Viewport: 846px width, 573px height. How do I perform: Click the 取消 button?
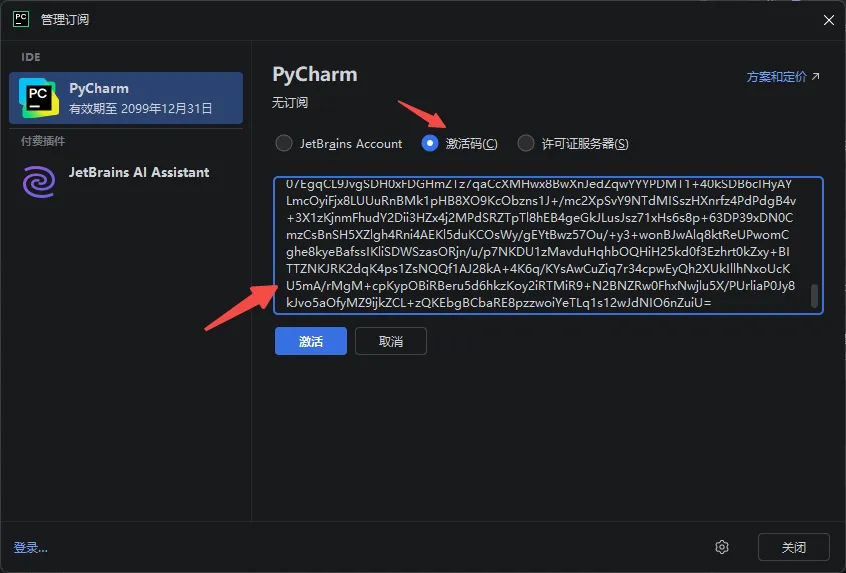tap(391, 341)
